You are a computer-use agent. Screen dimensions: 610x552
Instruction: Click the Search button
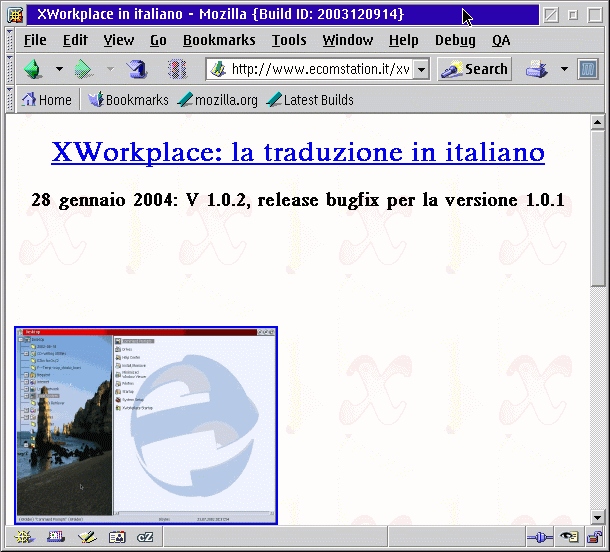[x=474, y=69]
